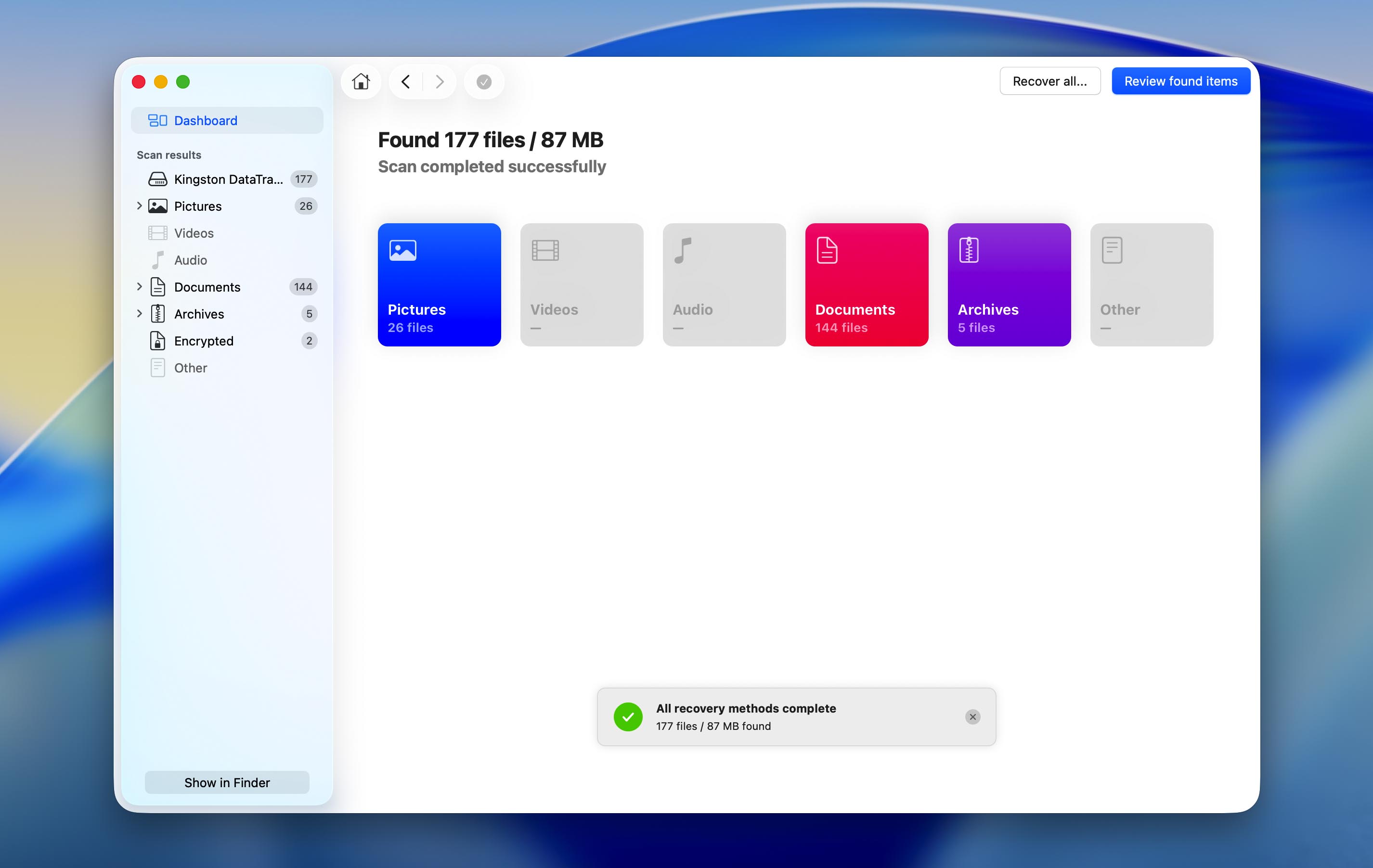Click '177 files / 87 MB found' text
The image size is (1373, 868).
[x=713, y=726]
